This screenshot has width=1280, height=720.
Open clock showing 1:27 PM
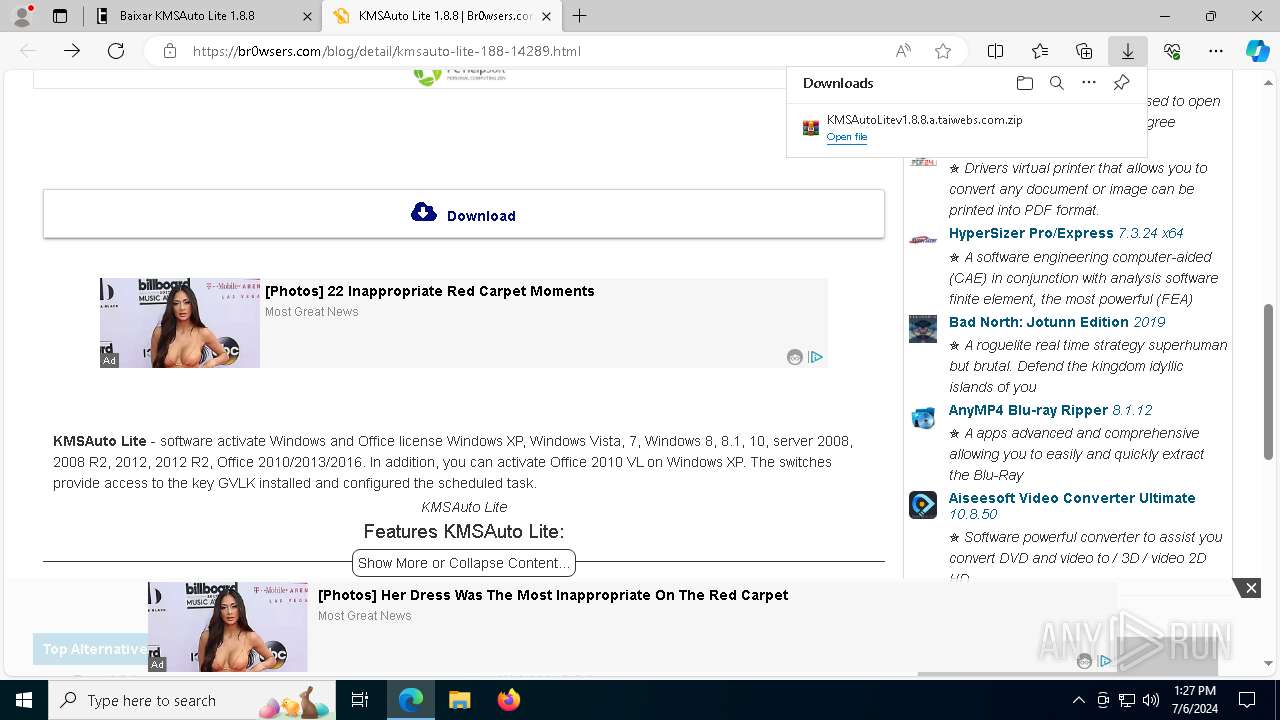1194,700
